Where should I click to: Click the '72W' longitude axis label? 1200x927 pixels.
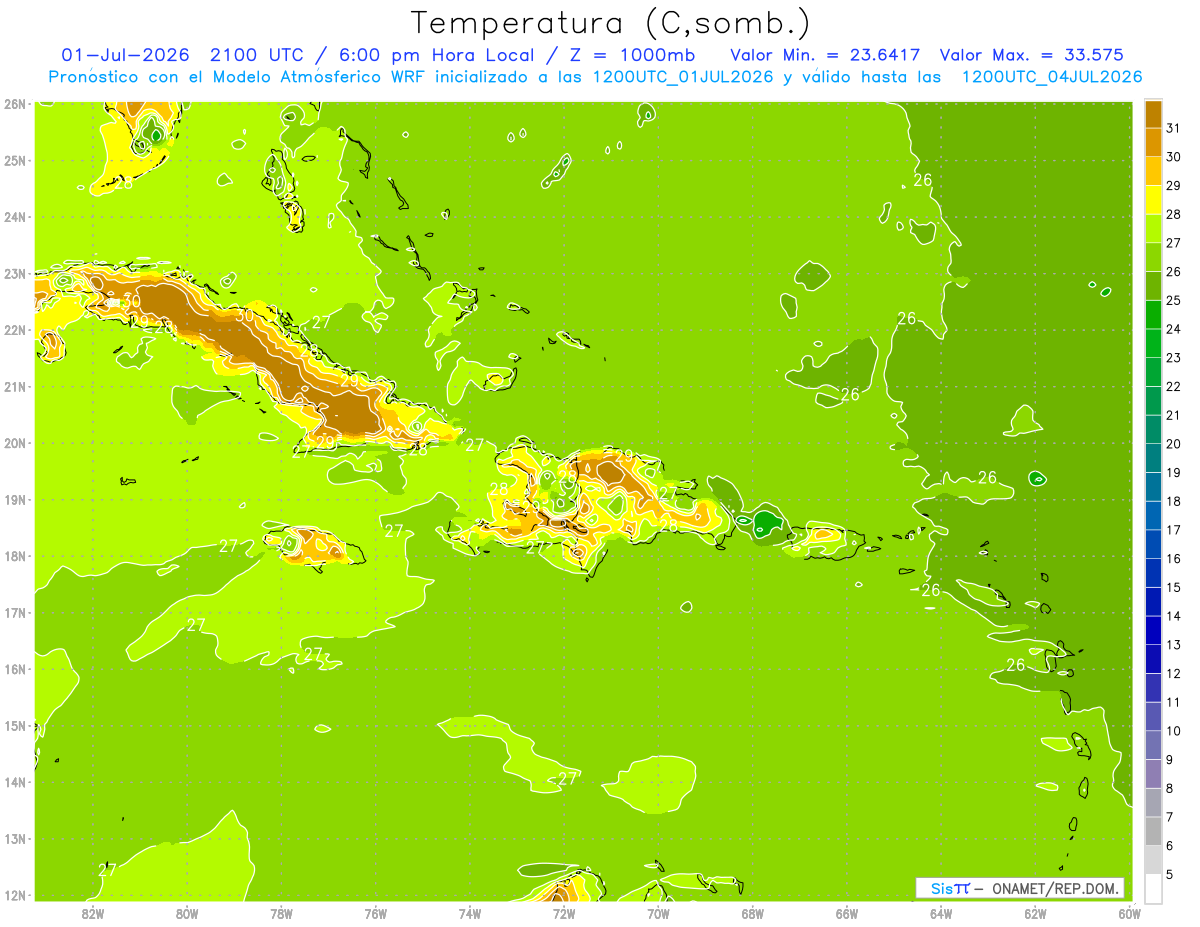pos(564,913)
